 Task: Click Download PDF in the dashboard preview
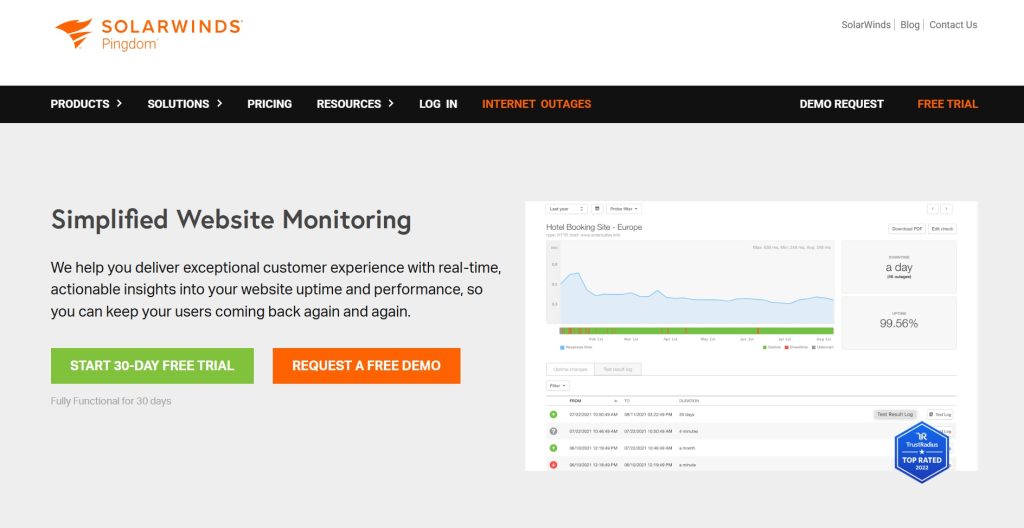[x=906, y=229]
